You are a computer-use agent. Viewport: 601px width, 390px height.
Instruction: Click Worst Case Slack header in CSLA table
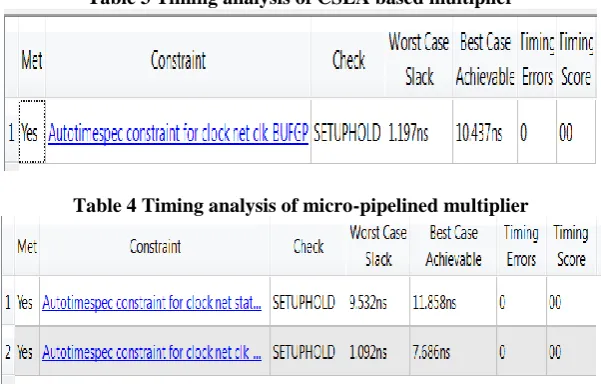pyautogui.click(x=419, y=59)
